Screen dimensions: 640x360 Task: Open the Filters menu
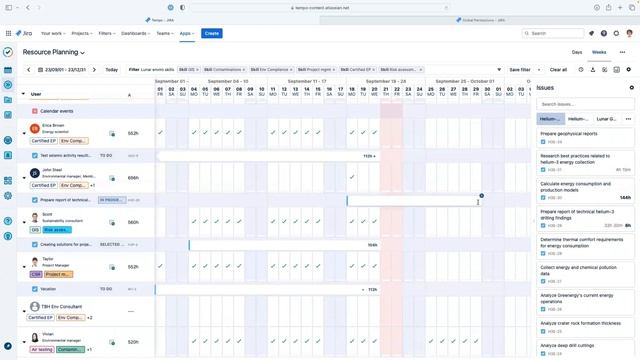107,33
